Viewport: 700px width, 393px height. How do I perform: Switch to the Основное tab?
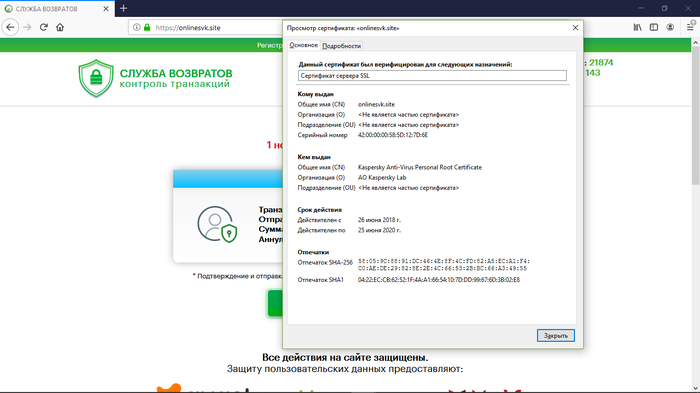(x=304, y=45)
